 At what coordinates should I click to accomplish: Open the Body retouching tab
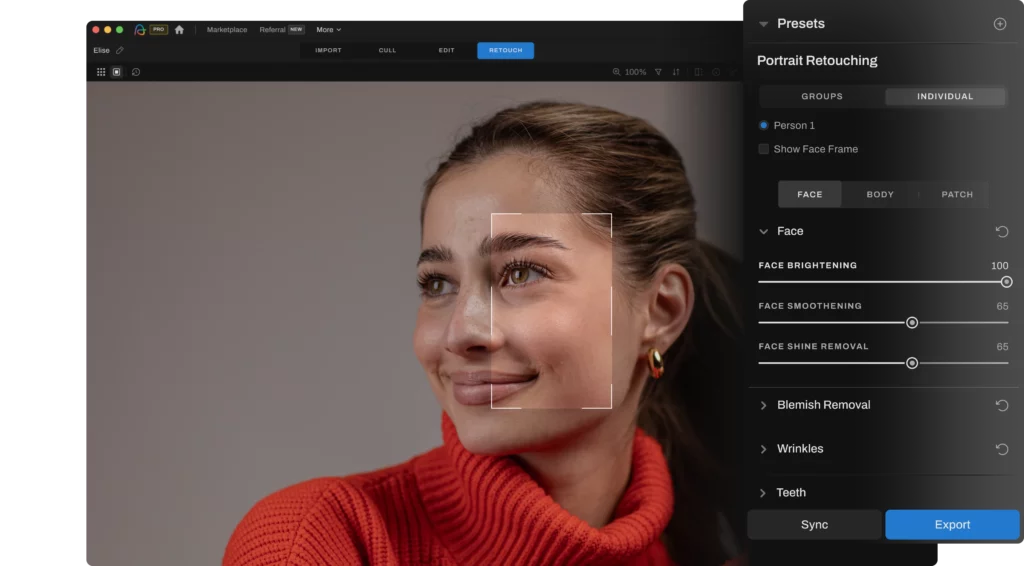click(880, 194)
